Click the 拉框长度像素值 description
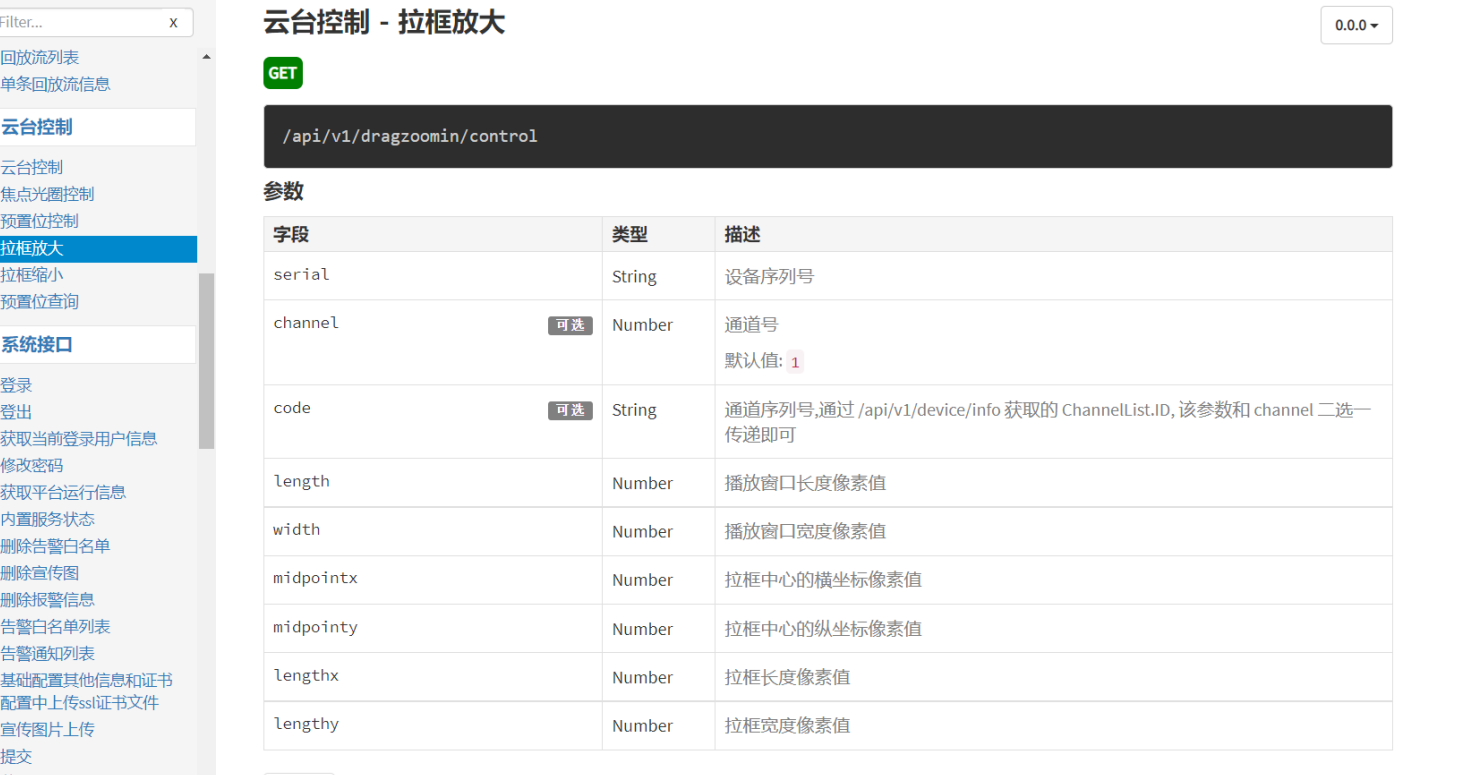 787,677
